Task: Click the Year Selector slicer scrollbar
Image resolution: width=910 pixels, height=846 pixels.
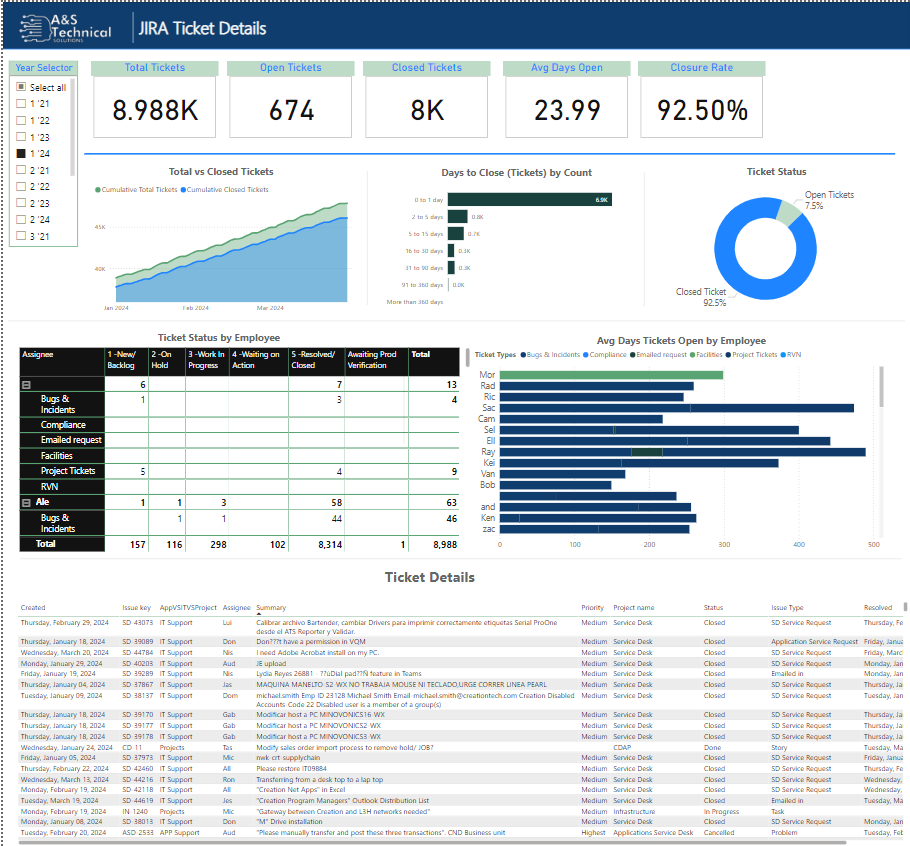Action: (73, 128)
